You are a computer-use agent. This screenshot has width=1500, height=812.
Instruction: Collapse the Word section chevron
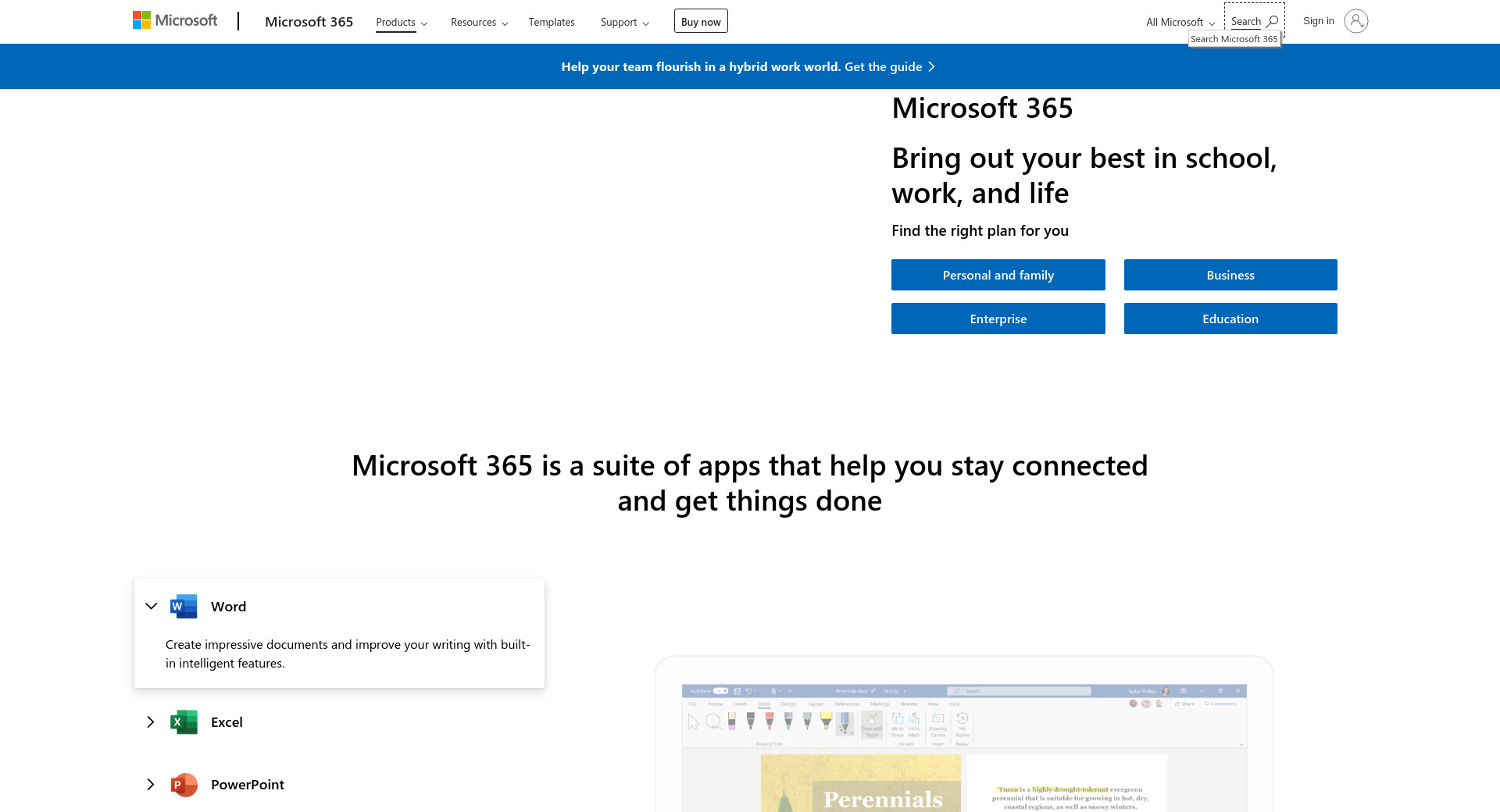click(152, 607)
